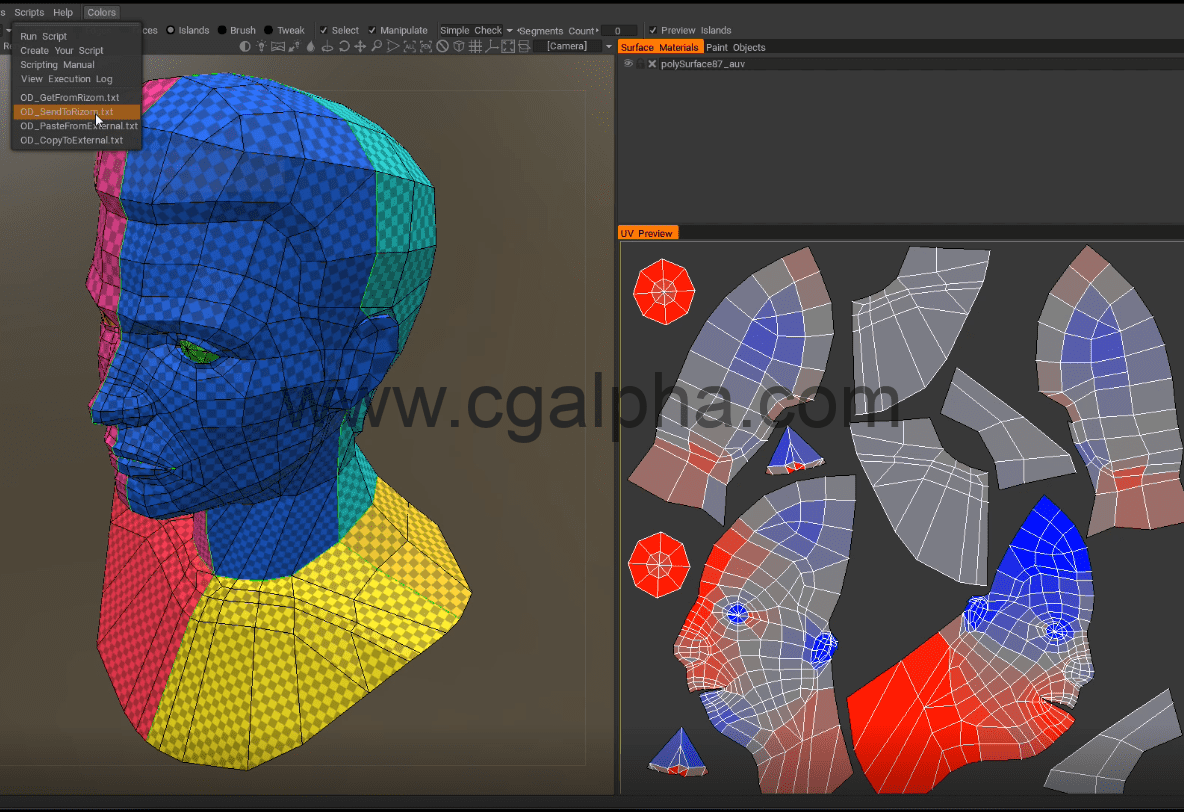Click the 3D cube view icon
Image resolution: width=1184 pixels, height=812 pixels.
(x=458, y=46)
